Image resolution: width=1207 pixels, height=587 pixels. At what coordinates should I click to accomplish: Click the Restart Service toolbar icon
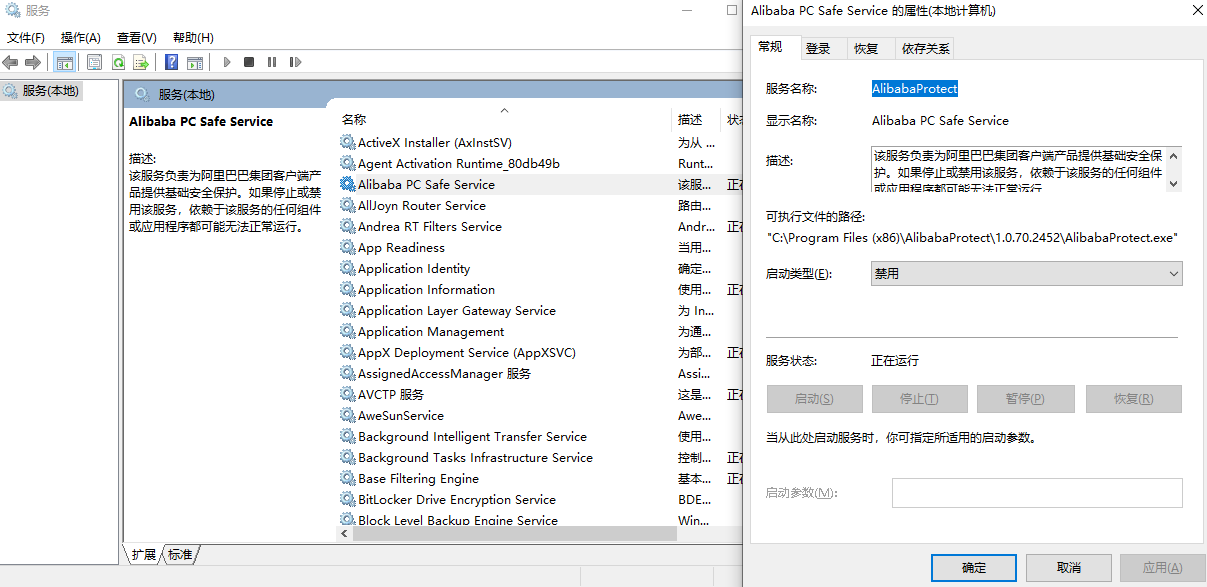[295, 62]
